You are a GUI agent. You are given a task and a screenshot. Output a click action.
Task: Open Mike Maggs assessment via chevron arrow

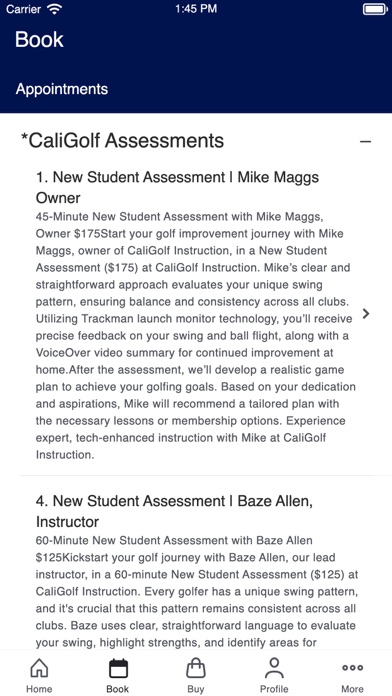[366, 314]
